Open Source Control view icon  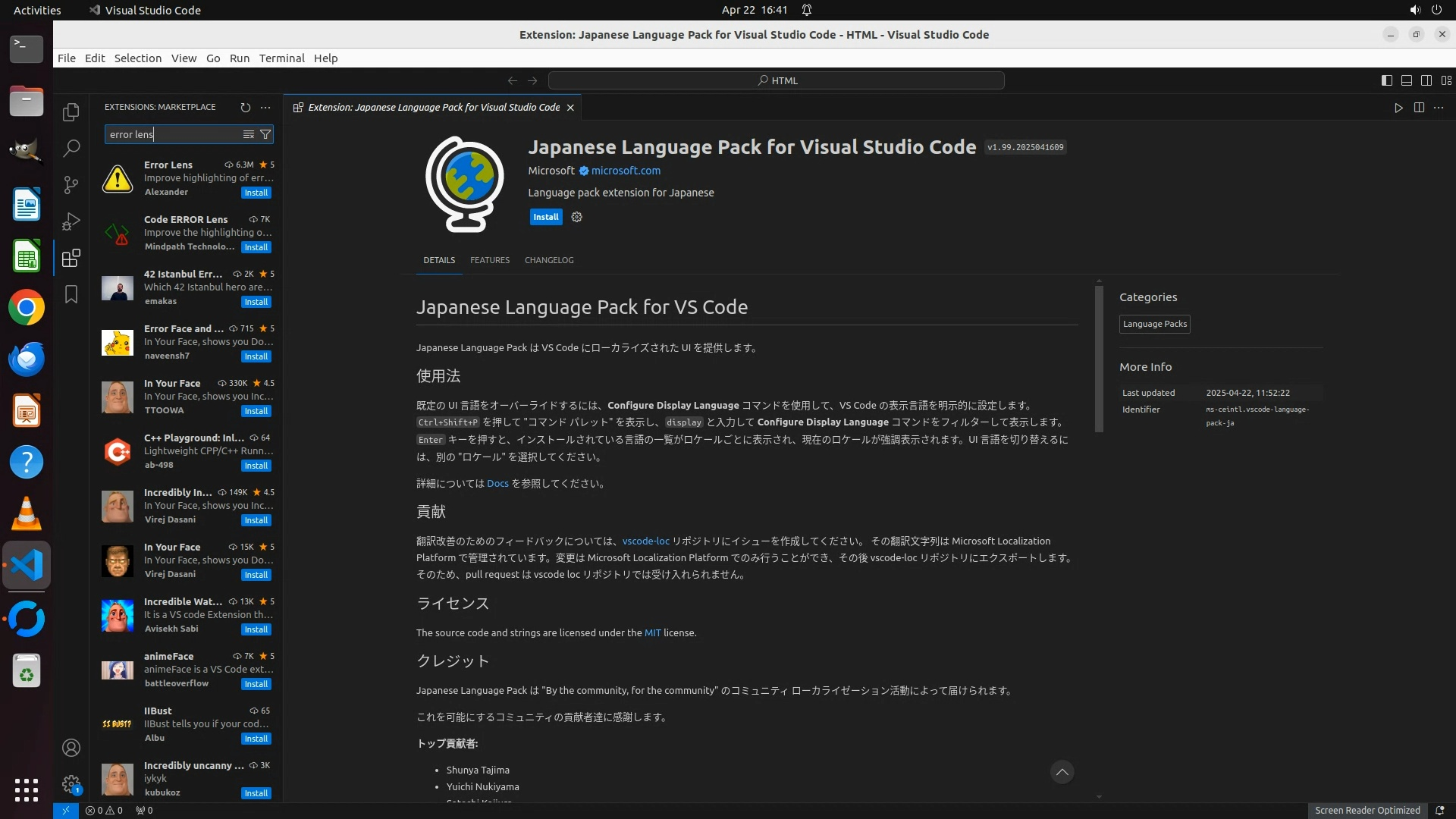click(71, 185)
